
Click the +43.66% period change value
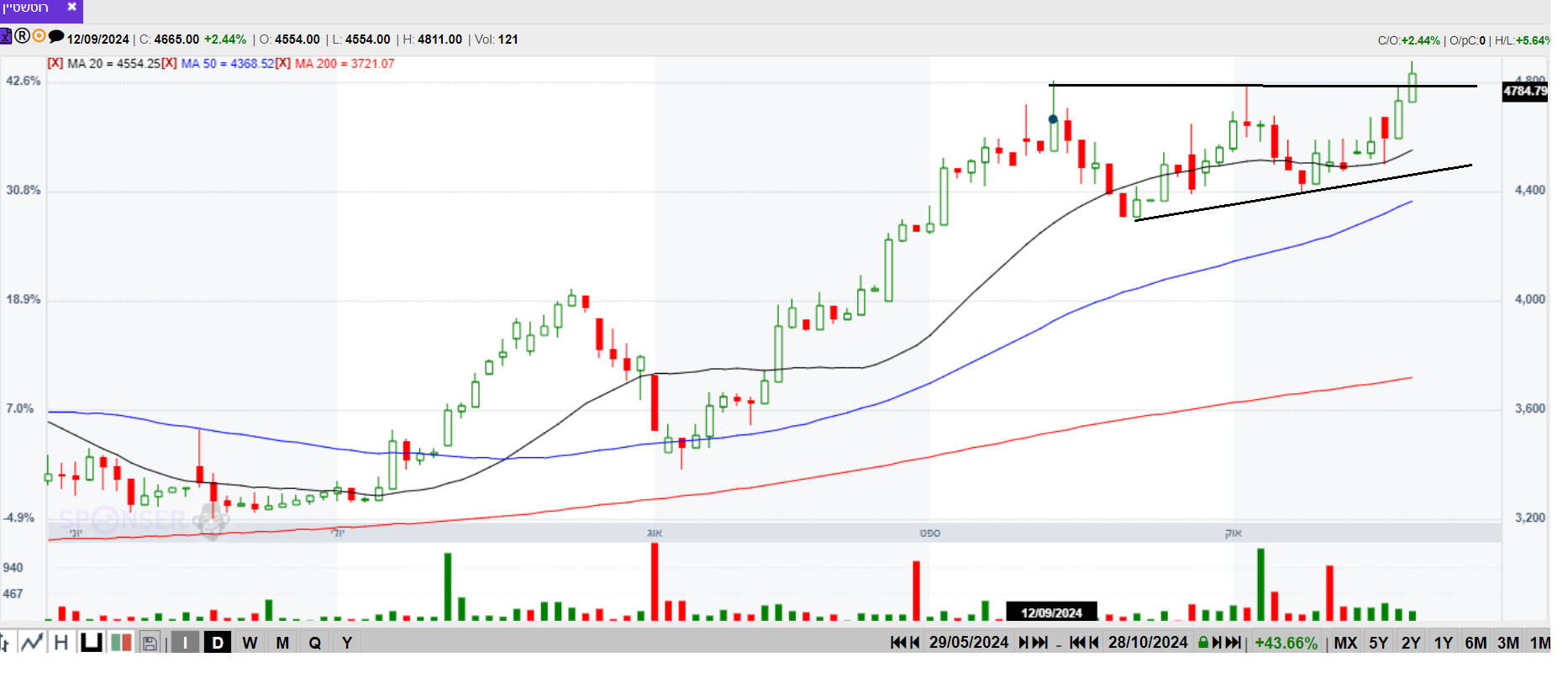click(x=1286, y=643)
